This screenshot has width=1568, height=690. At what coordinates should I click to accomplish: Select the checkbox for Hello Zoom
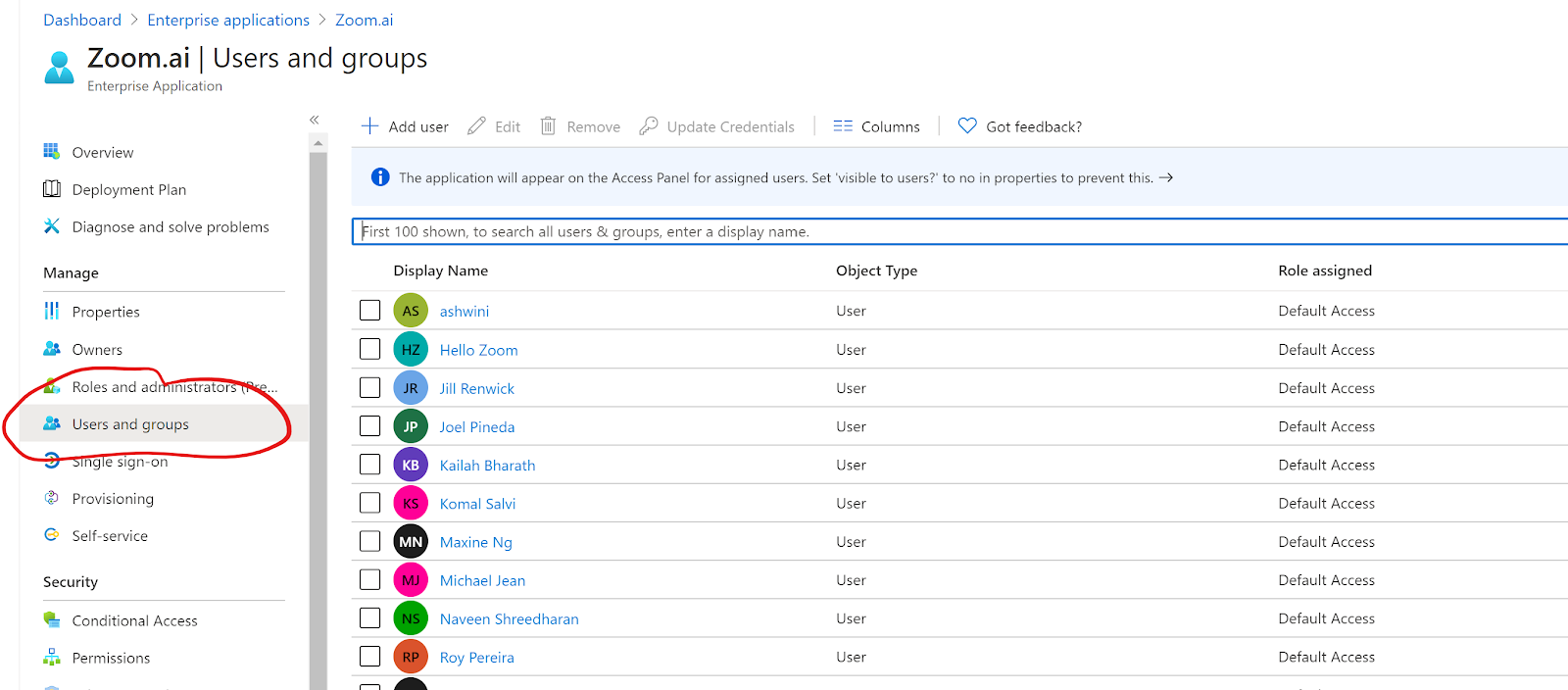click(x=369, y=348)
